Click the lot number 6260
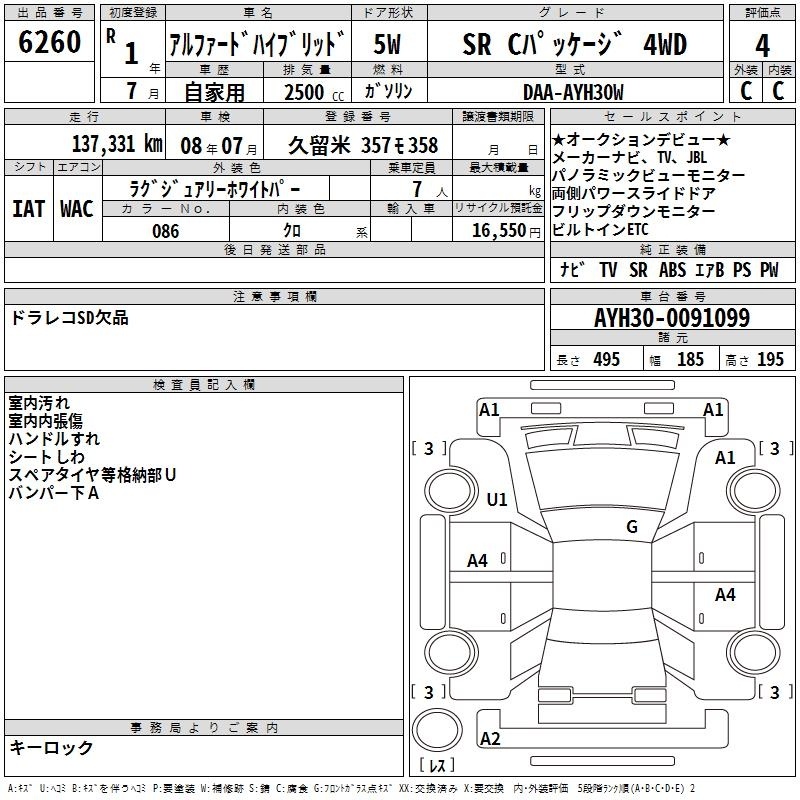800x800 pixels. tap(49, 43)
